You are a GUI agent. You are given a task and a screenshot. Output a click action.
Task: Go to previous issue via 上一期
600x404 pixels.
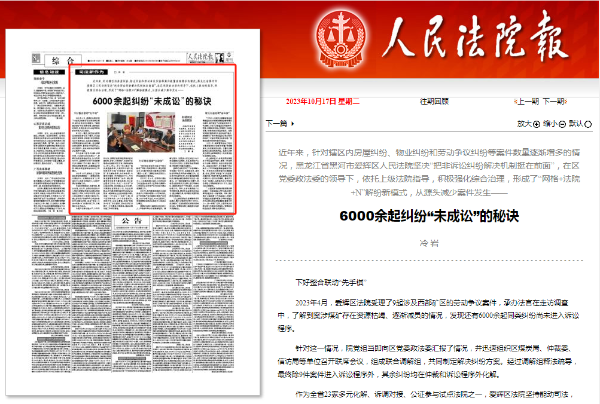coord(526,101)
